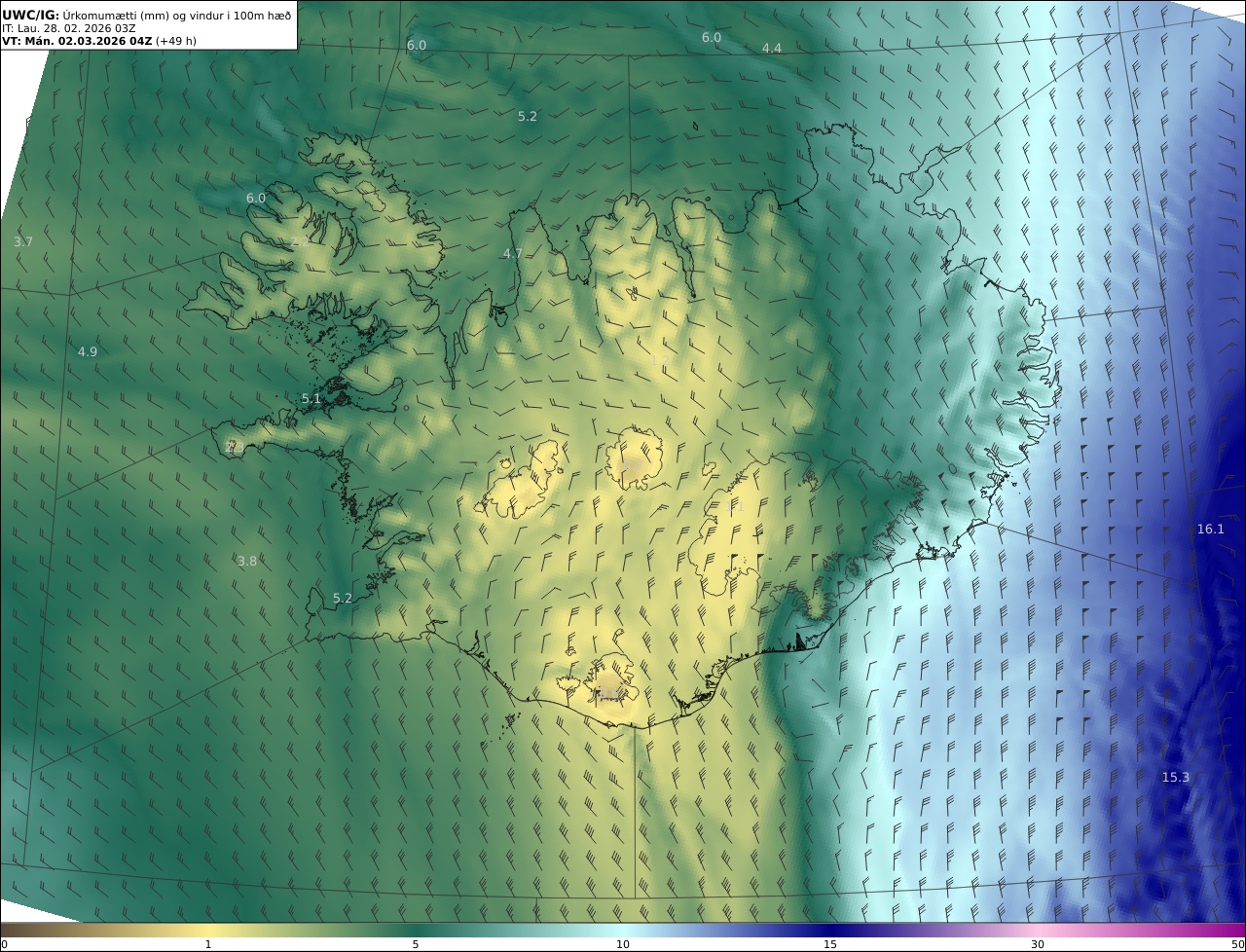Screen dimensions: 1246x952
Task: Click the 4.4 value at the map top
Action: point(772,48)
